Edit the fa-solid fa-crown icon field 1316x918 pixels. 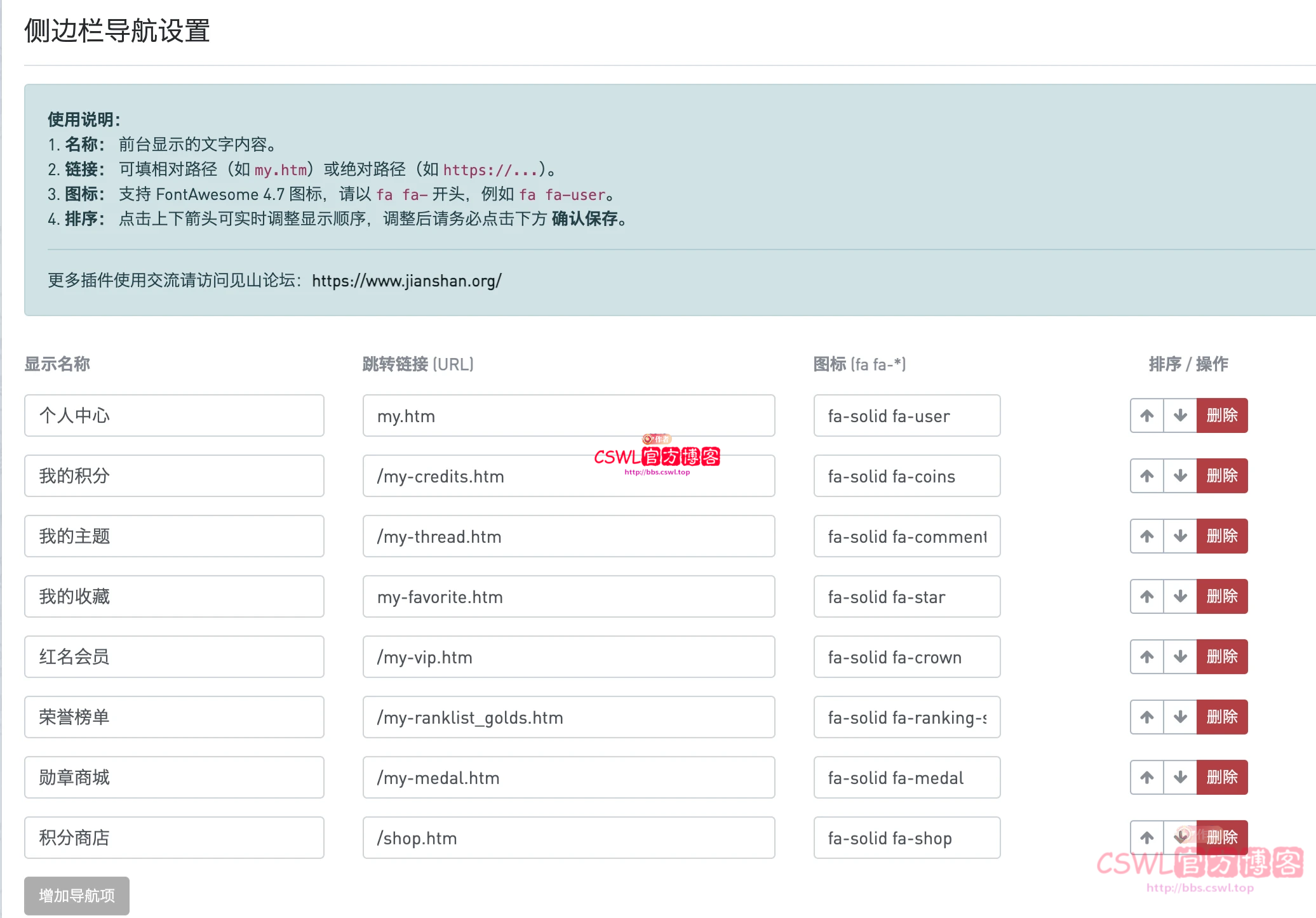pyautogui.click(x=906, y=657)
